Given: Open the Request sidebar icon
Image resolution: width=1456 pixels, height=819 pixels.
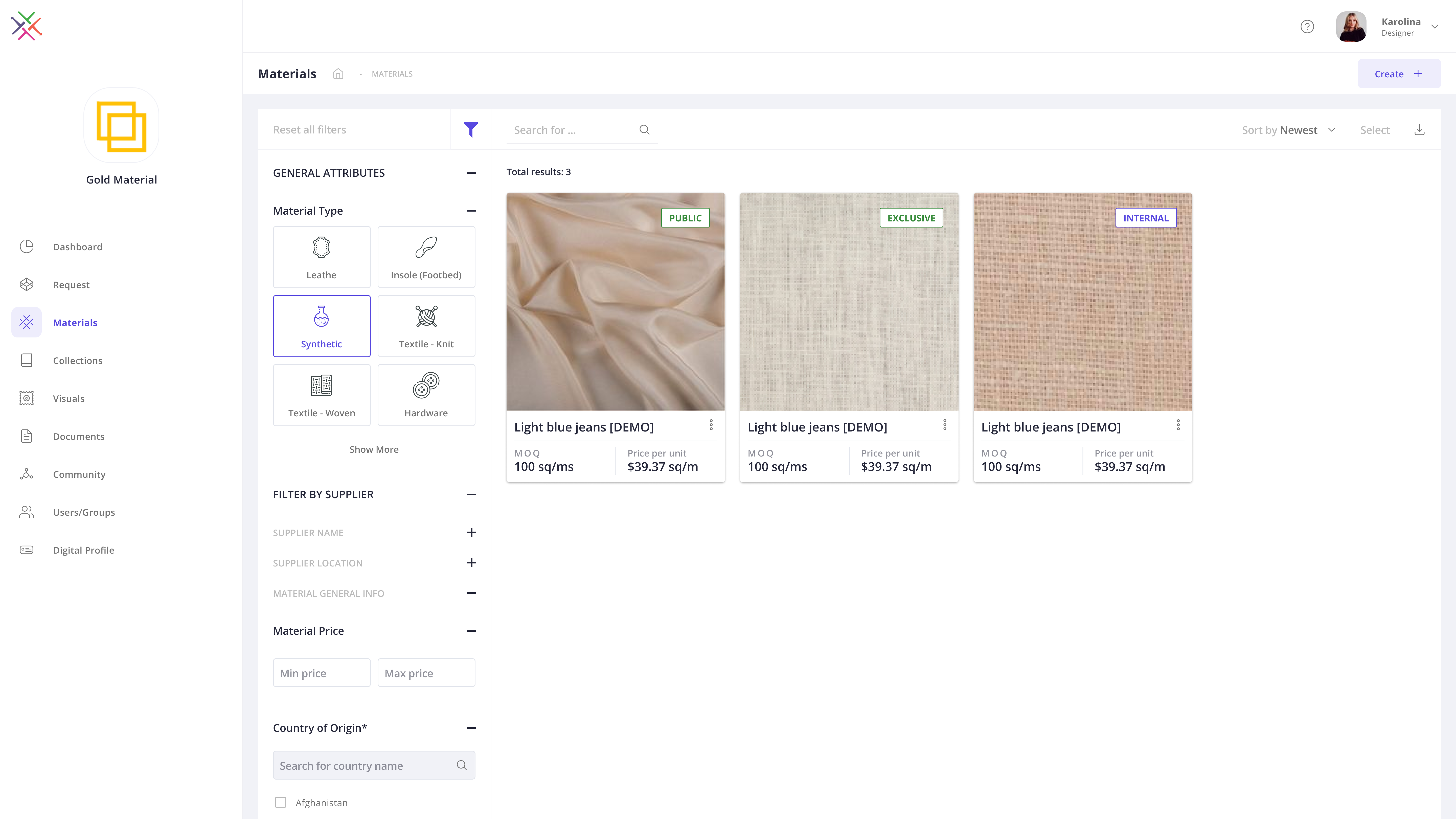Looking at the screenshot, I should pyautogui.click(x=27, y=284).
